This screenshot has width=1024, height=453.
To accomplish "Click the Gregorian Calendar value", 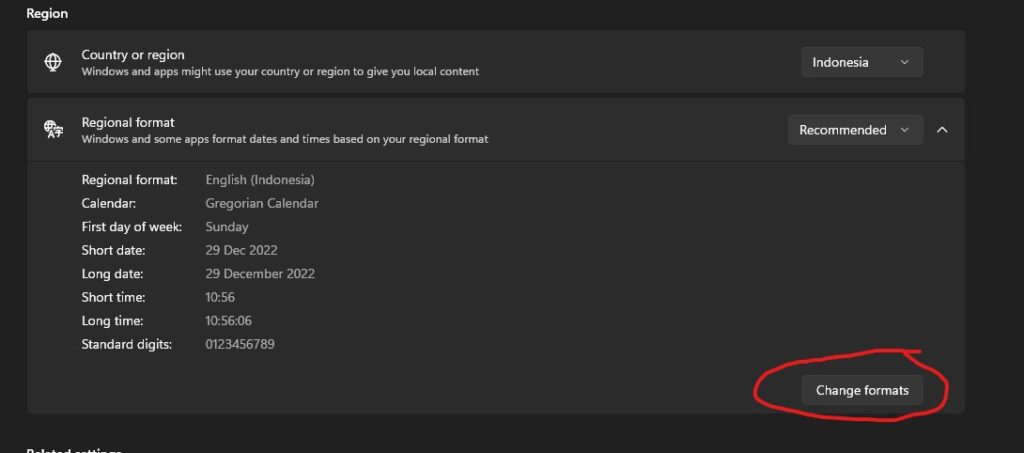I will click(262, 203).
